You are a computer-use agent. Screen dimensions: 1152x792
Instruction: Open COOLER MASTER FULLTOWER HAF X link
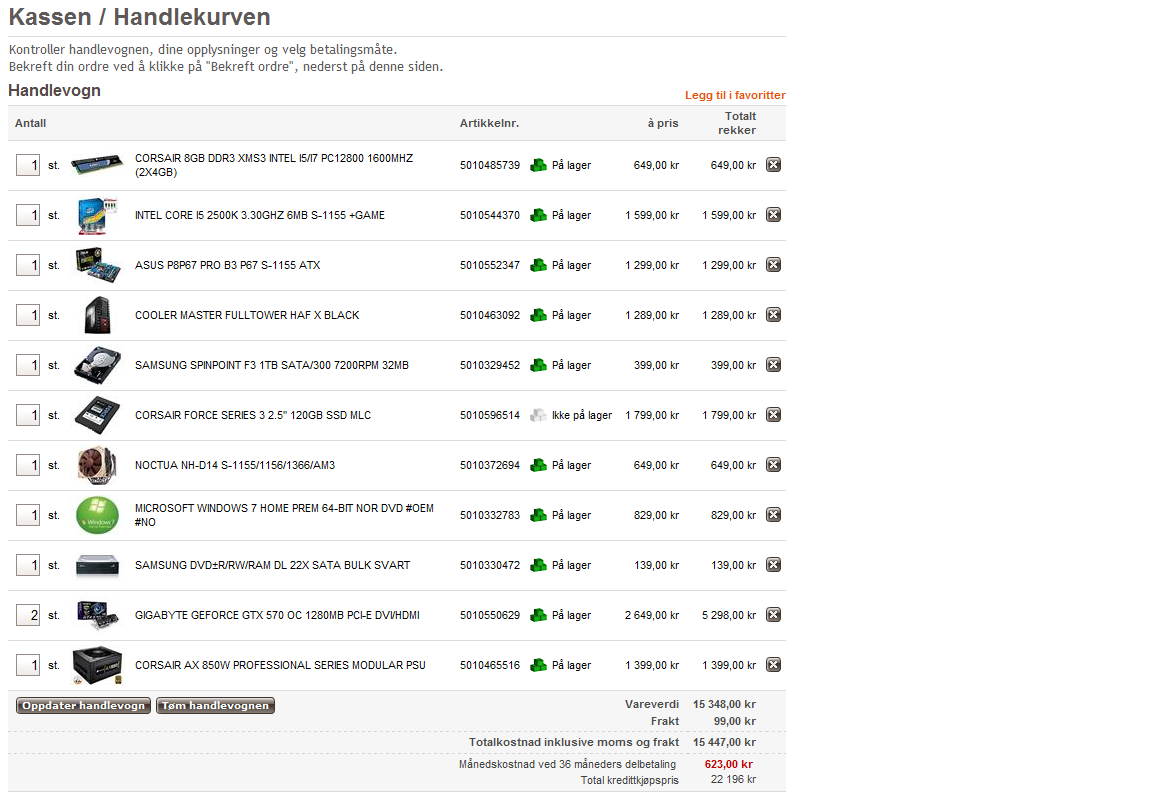point(247,315)
